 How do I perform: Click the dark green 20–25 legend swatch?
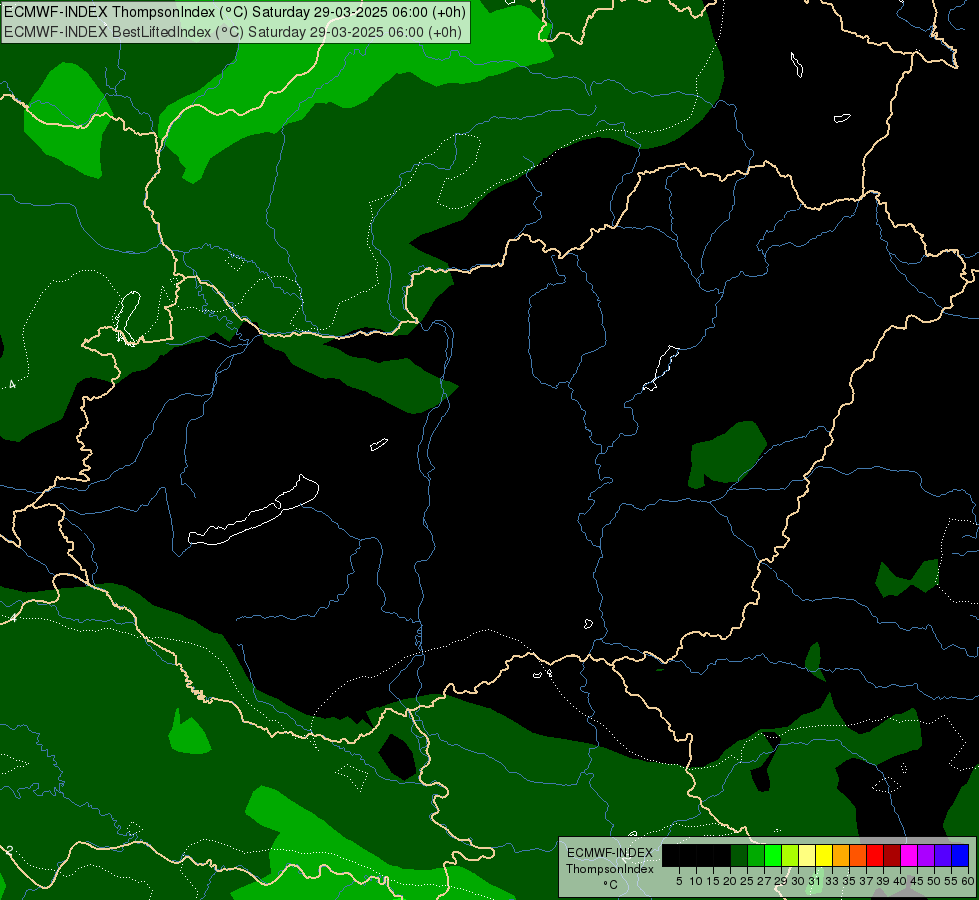(x=739, y=855)
